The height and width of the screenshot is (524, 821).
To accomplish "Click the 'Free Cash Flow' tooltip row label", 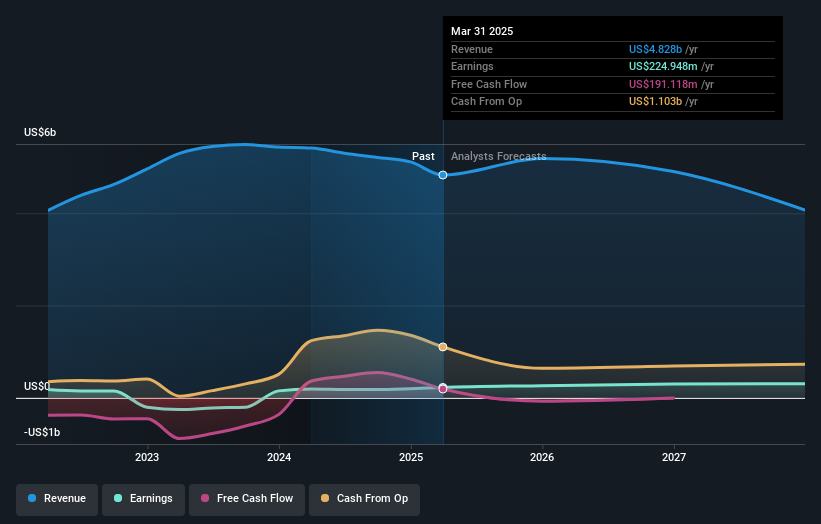I will (489, 84).
